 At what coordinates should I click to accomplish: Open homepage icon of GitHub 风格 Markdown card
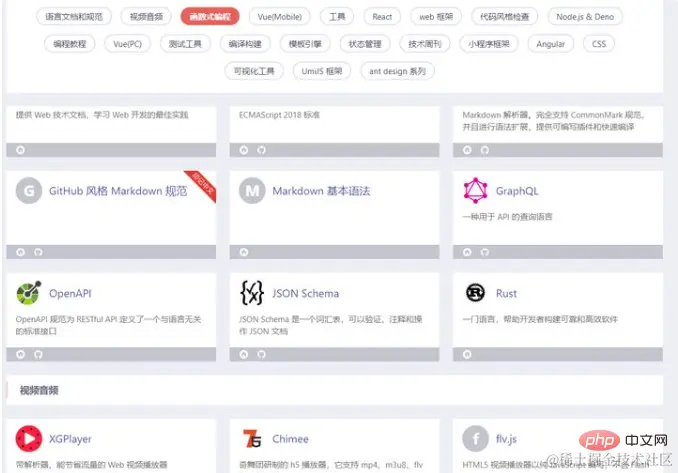(20, 252)
